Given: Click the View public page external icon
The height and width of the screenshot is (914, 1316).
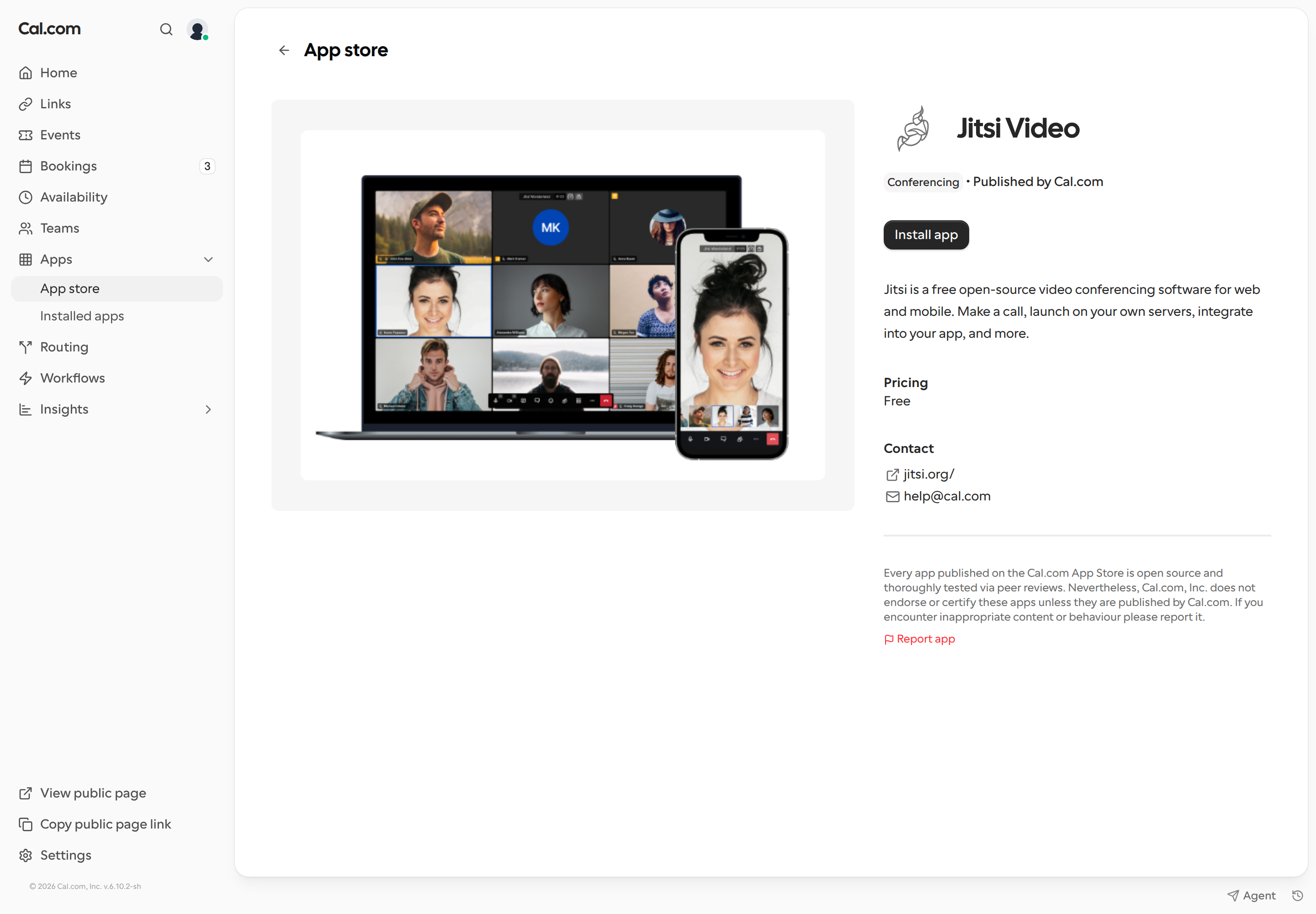Looking at the screenshot, I should pyautogui.click(x=25, y=793).
